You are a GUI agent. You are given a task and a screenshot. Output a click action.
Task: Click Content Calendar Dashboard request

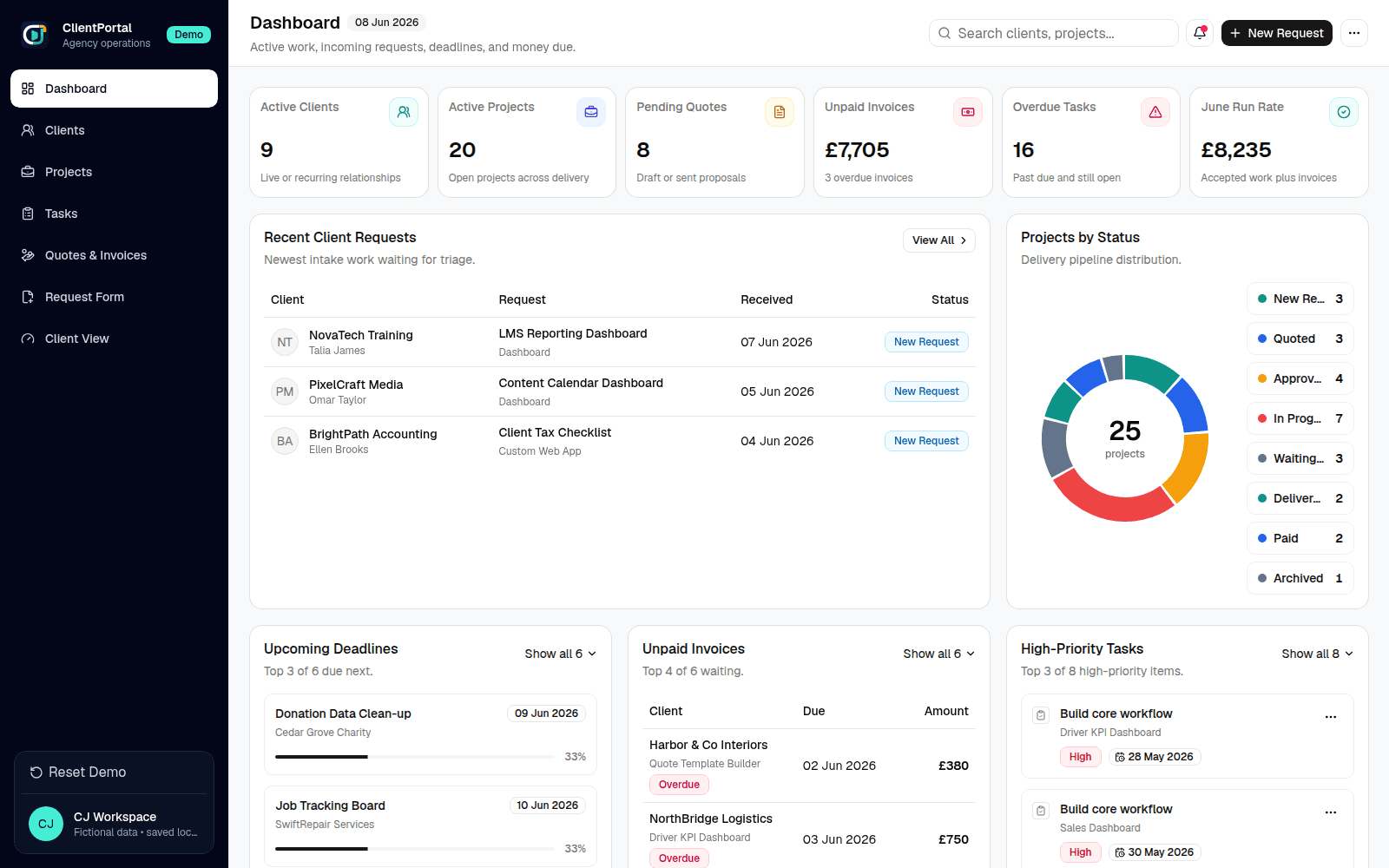(581, 383)
